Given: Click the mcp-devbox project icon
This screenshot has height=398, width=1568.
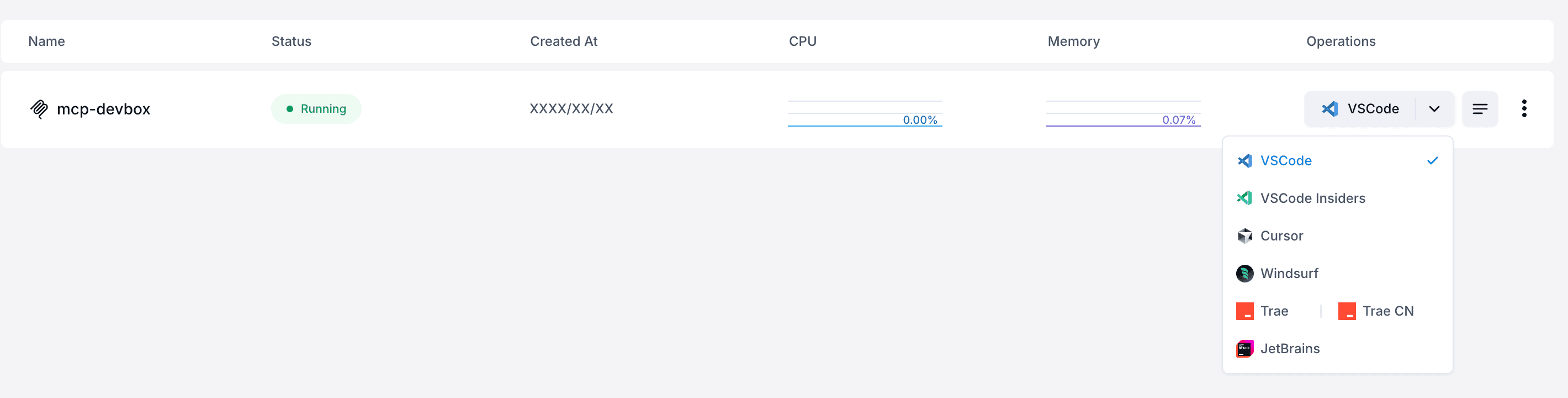Looking at the screenshot, I should pyautogui.click(x=40, y=108).
